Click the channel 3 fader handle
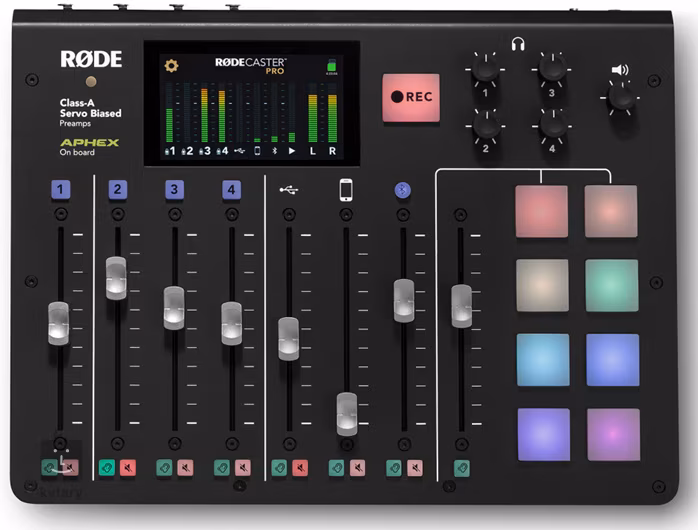The width and height of the screenshot is (698, 530). click(174, 308)
